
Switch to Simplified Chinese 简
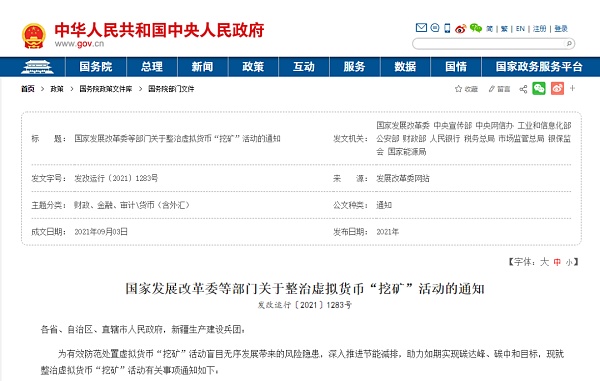pos(489,29)
